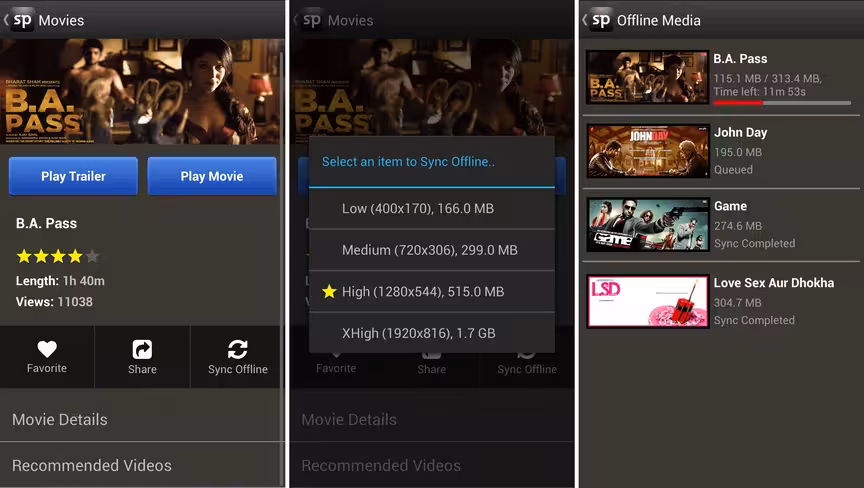
Task: Open Game thumbnail in Offline Media
Action: [x=647, y=225]
